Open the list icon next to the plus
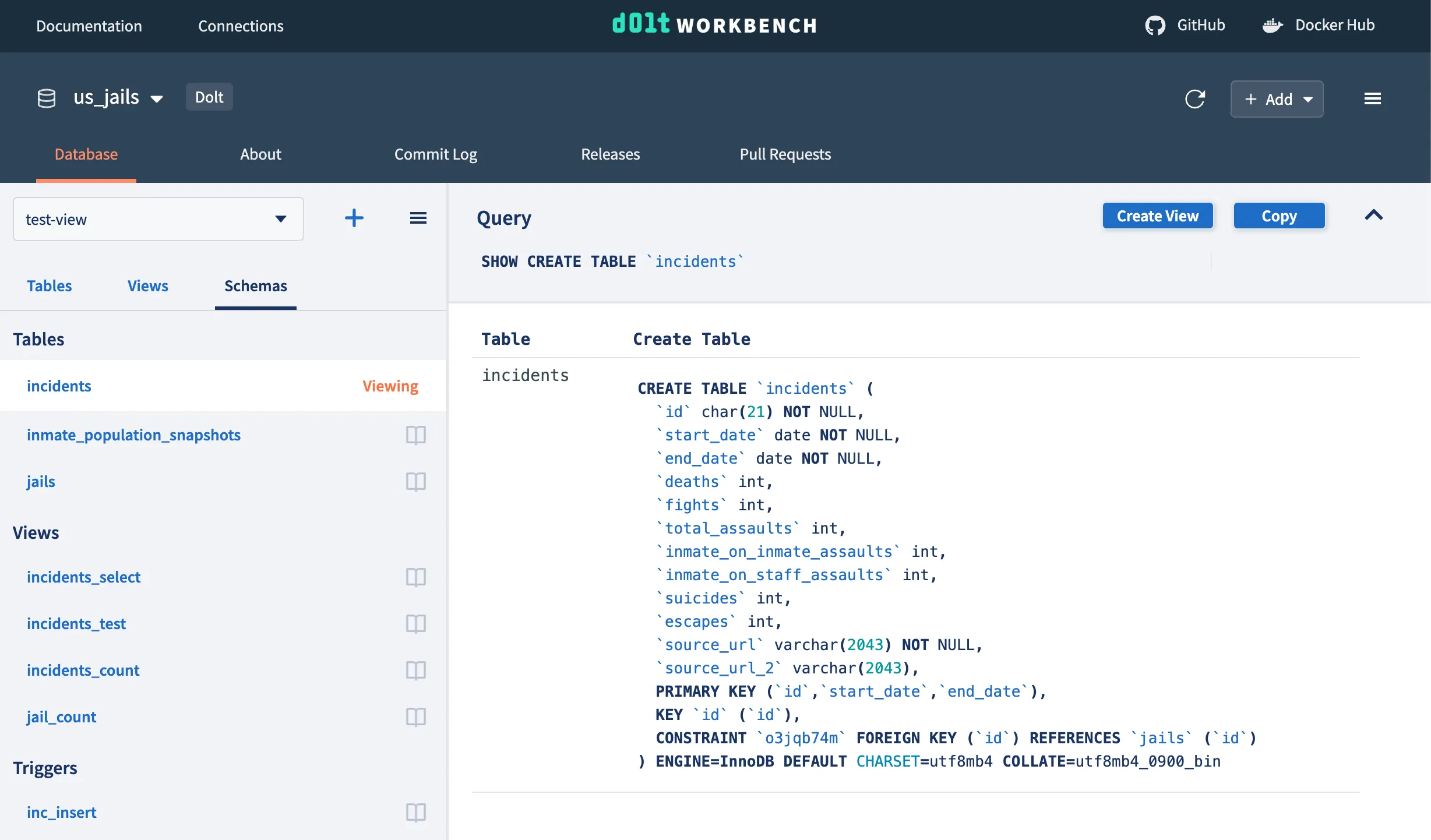1431x840 pixels. click(418, 218)
